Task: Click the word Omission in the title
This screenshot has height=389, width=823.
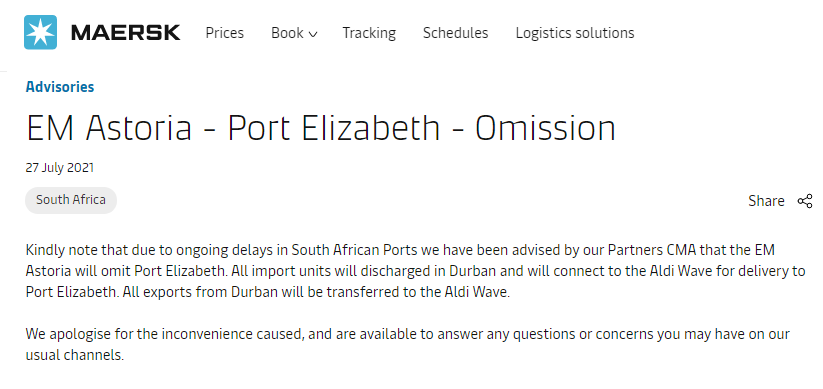Action: (545, 128)
